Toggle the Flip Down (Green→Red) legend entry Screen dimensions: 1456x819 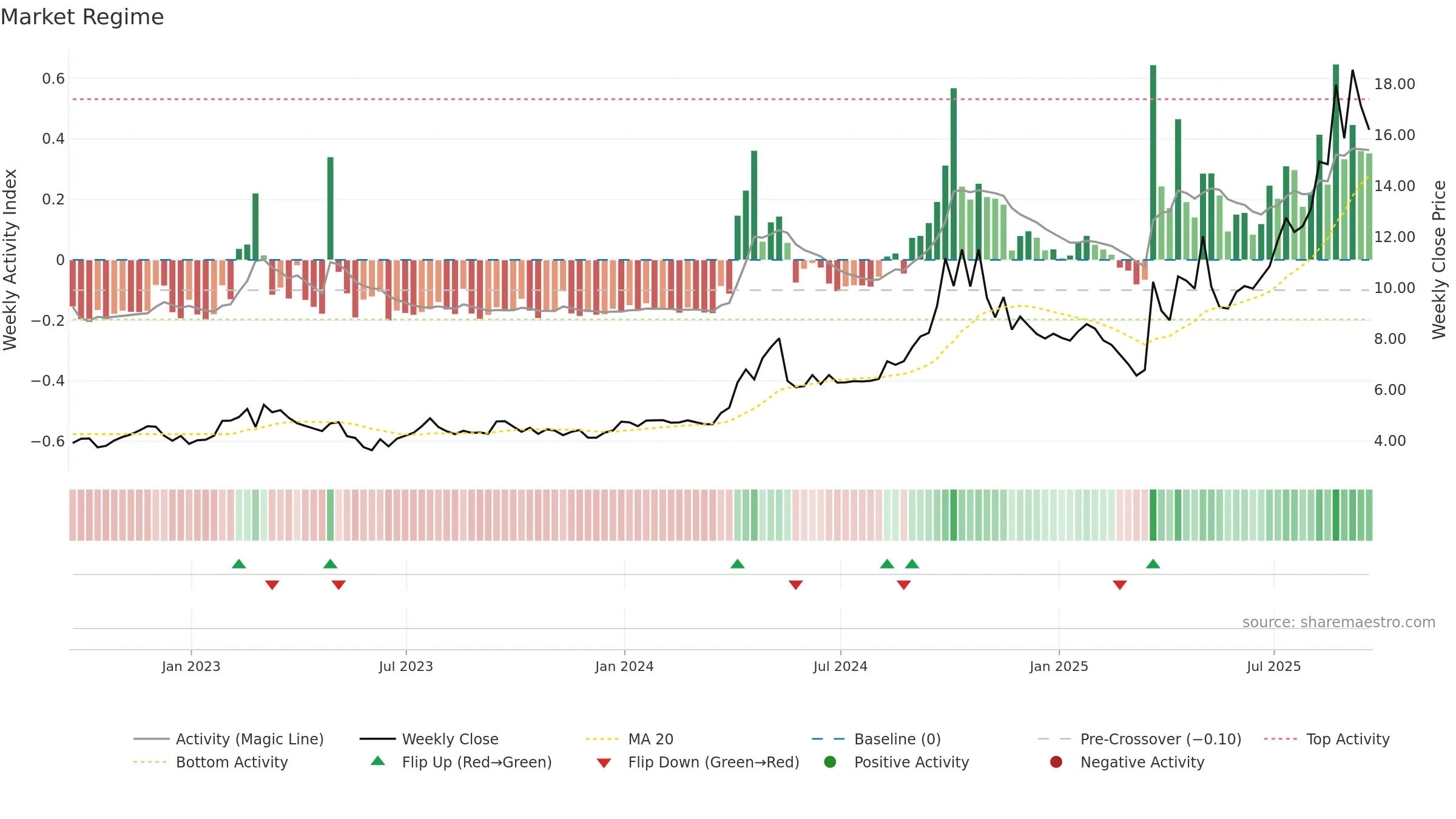click(x=698, y=762)
